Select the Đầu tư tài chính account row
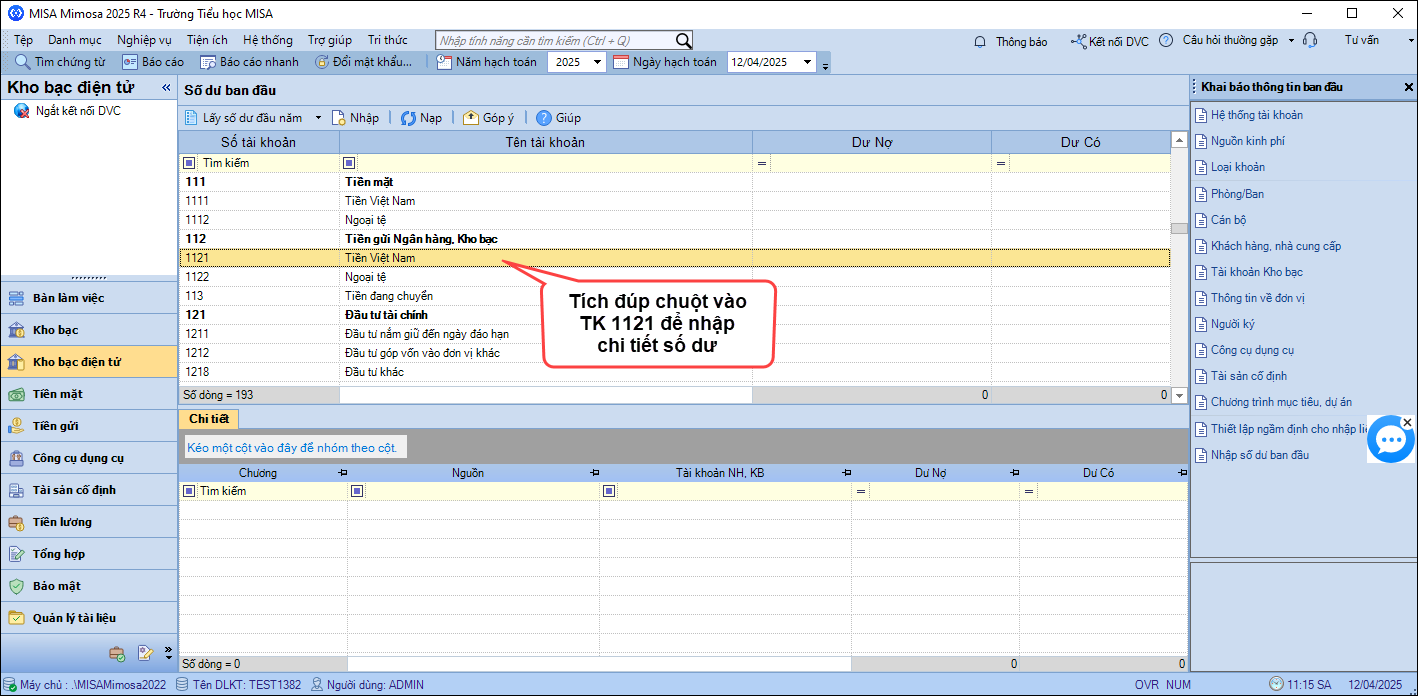The height and width of the screenshot is (696, 1418). 674,315
